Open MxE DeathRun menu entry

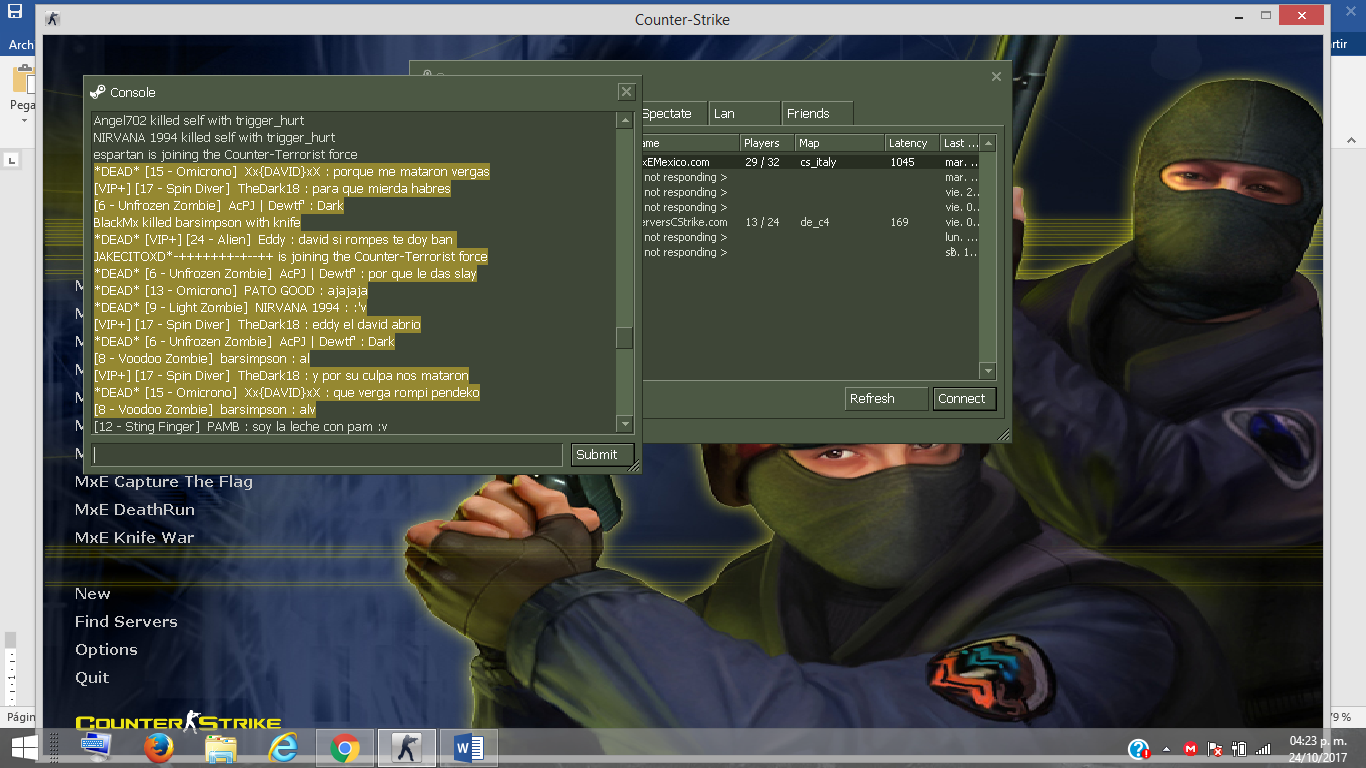pos(135,510)
